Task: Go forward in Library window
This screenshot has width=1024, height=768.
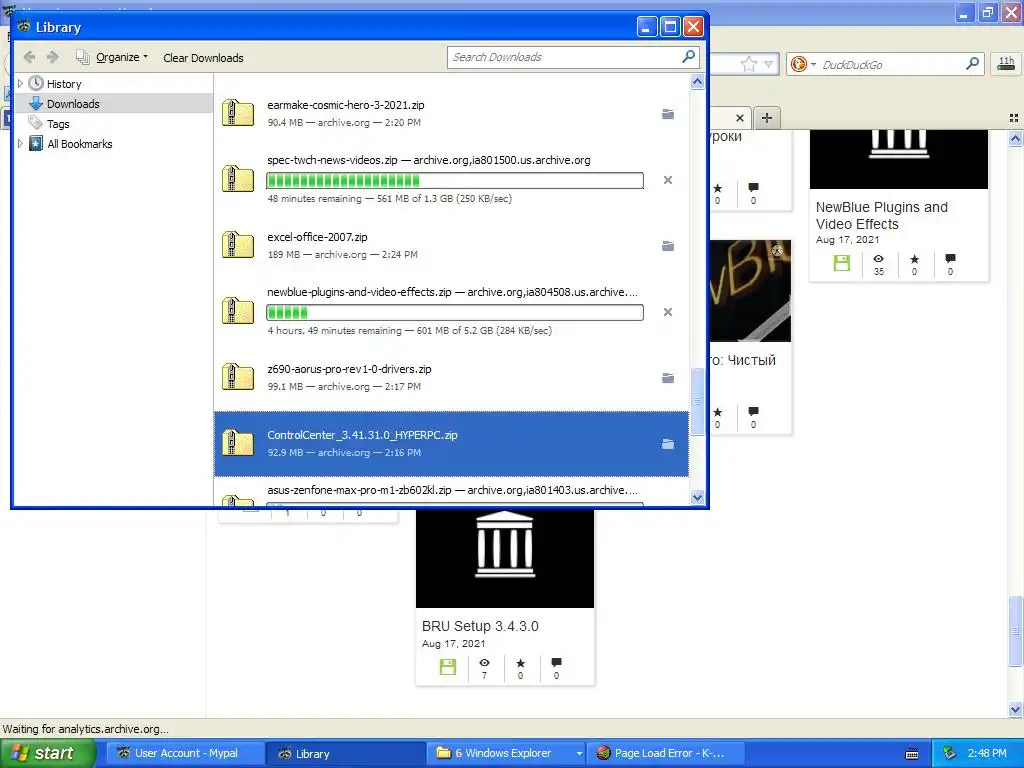Action: (x=53, y=57)
